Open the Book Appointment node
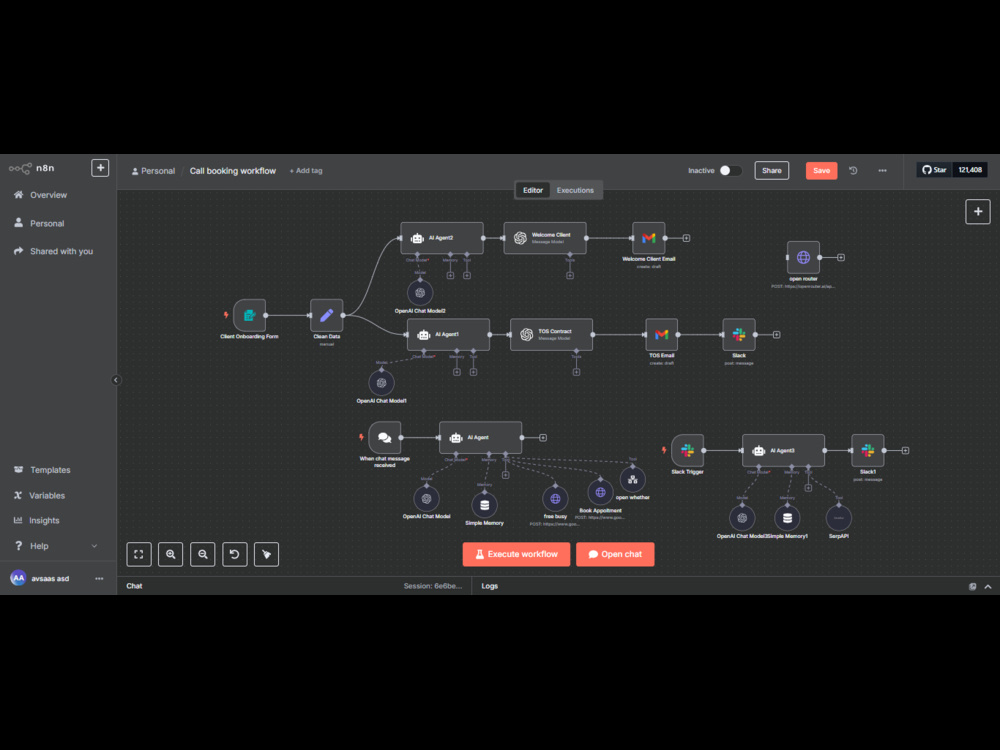Image resolution: width=1000 pixels, height=750 pixels. pyautogui.click(x=600, y=492)
